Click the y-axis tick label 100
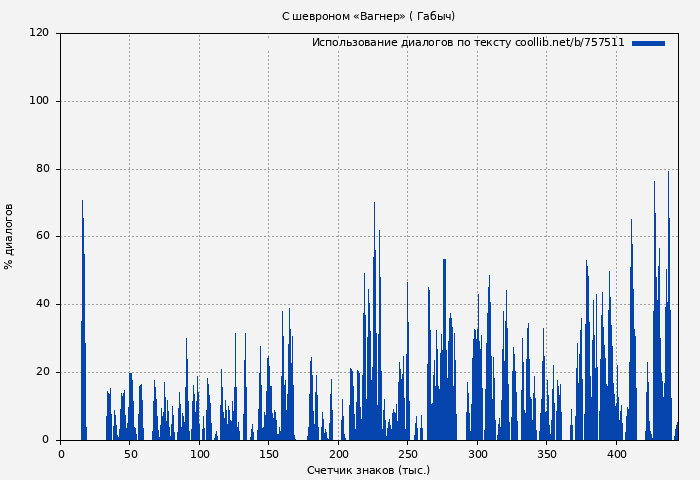700x480 pixels. [39, 101]
